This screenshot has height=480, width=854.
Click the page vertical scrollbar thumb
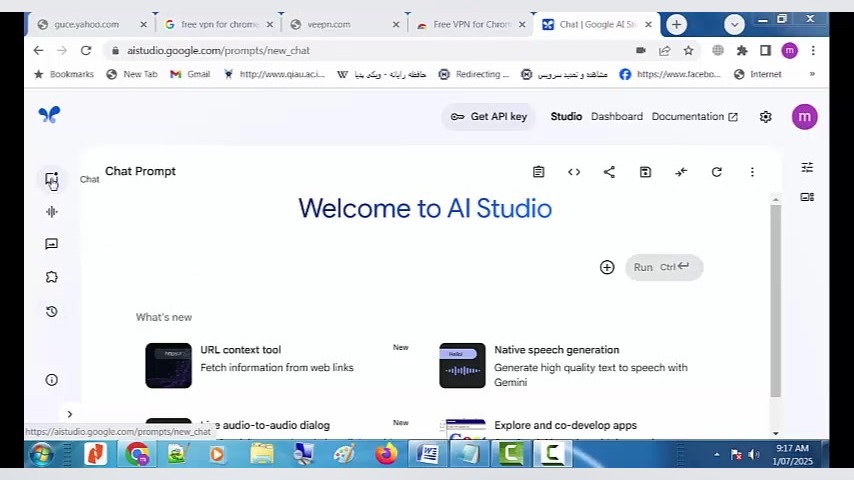tap(776, 301)
